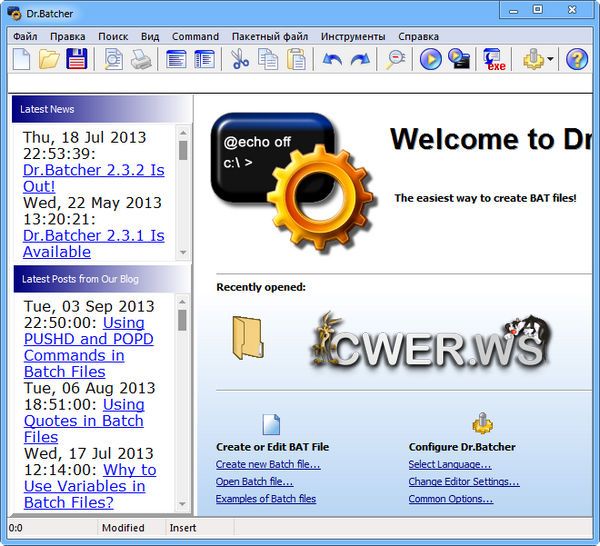Click the Save floppy disk icon
This screenshot has height=546, width=600.
pyautogui.click(x=77, y=60)
